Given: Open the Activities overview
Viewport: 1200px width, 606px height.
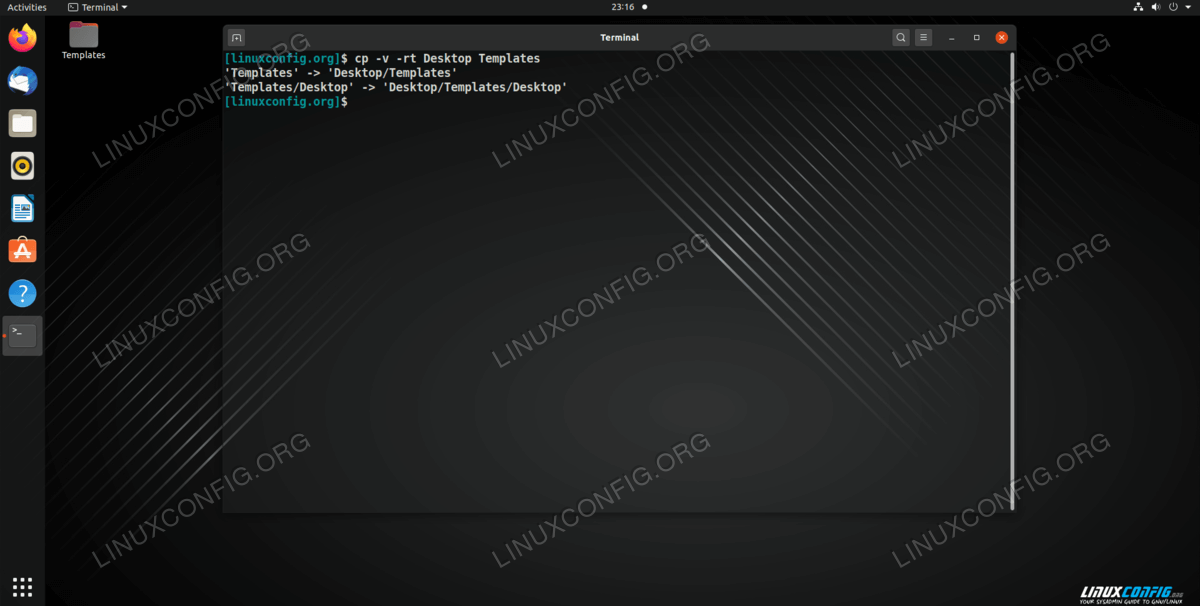Looking at the screenshot, I should [27, 7].
